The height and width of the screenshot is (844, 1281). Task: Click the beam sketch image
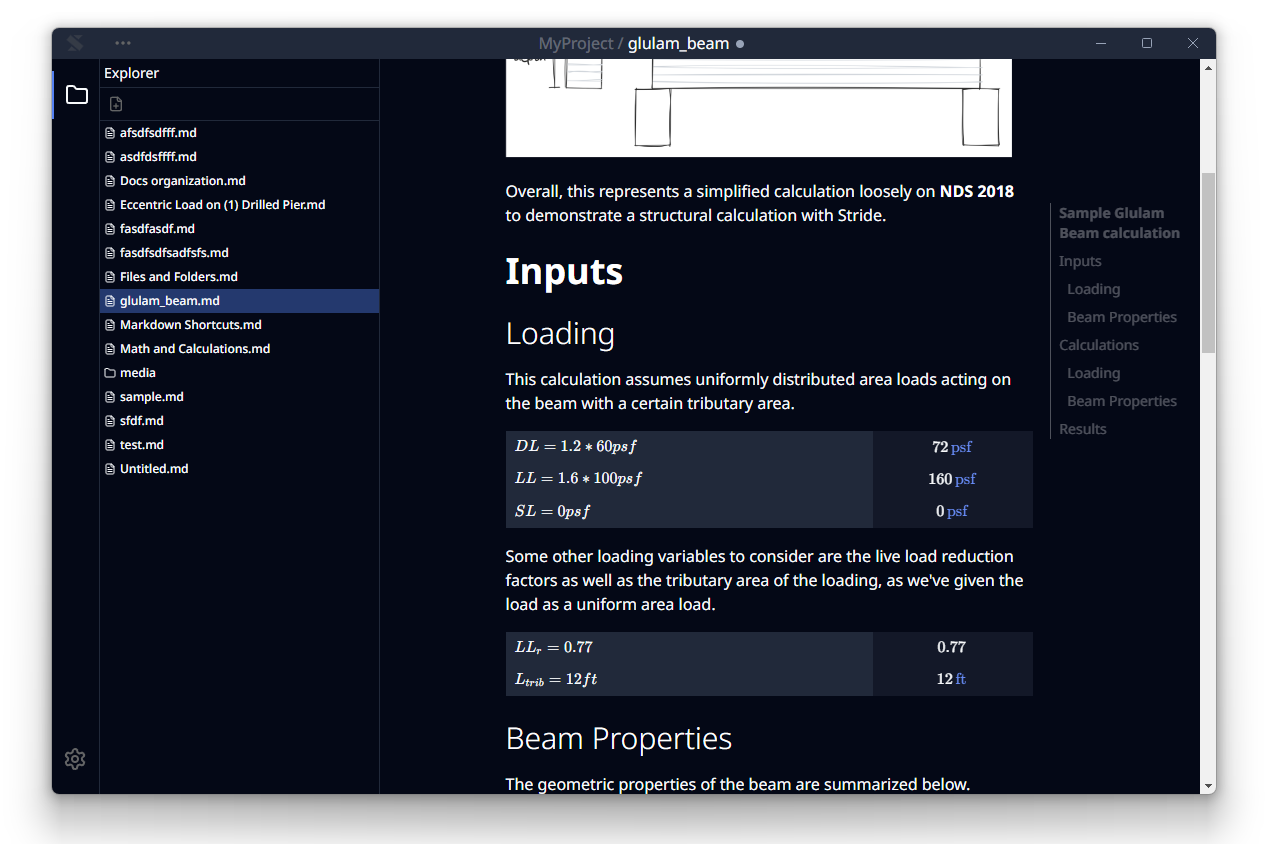point(759,108)
